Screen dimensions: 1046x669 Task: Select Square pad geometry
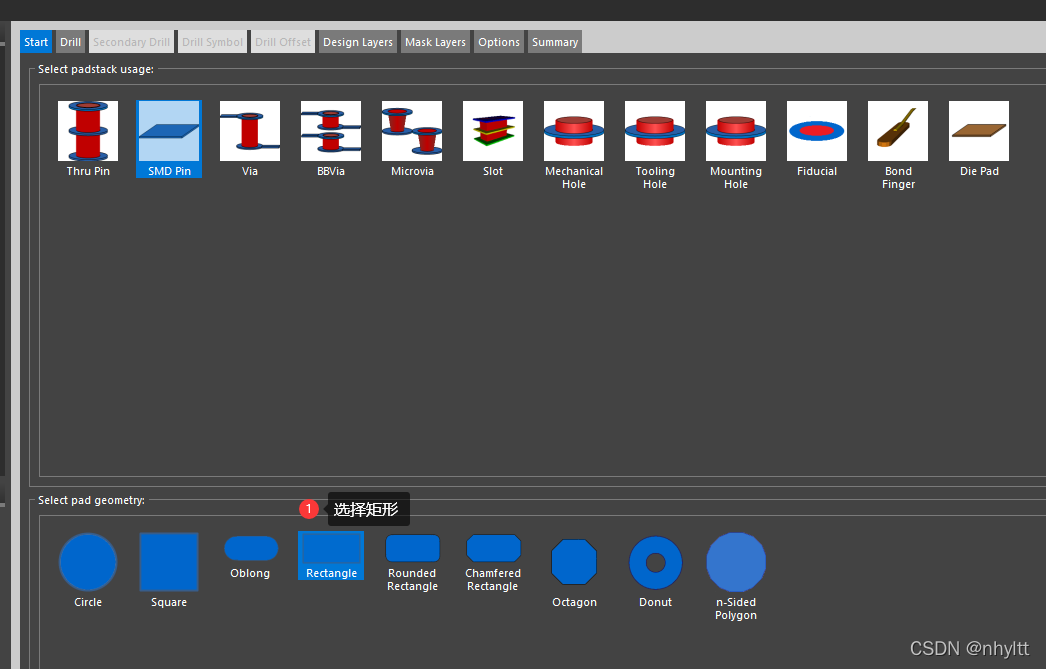169,562
